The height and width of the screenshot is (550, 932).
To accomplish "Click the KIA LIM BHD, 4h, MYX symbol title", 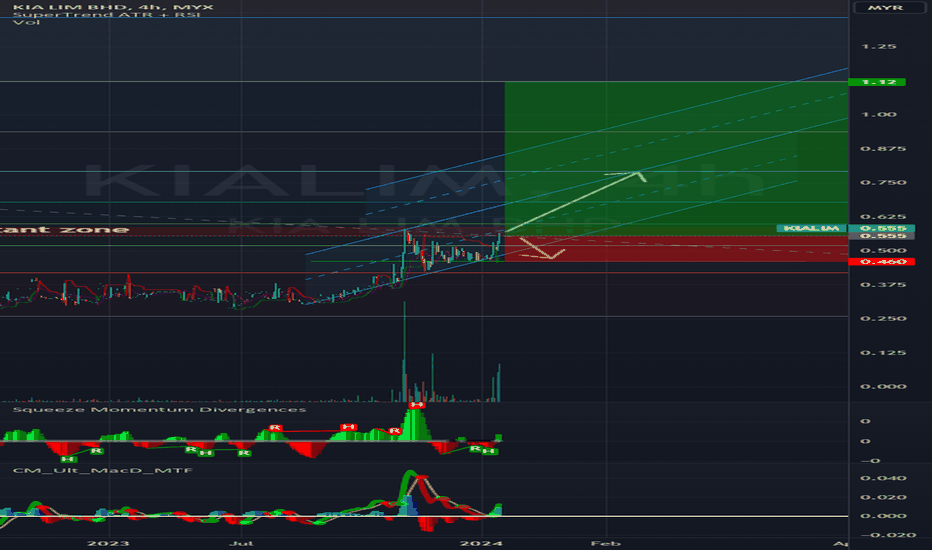I will coord(113,7).
